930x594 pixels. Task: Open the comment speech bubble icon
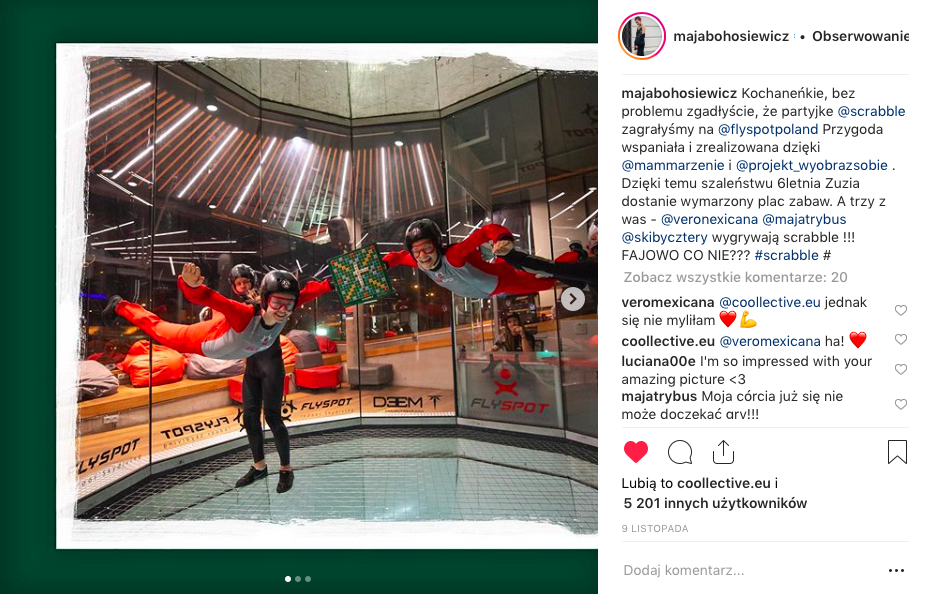coord(680,452)
